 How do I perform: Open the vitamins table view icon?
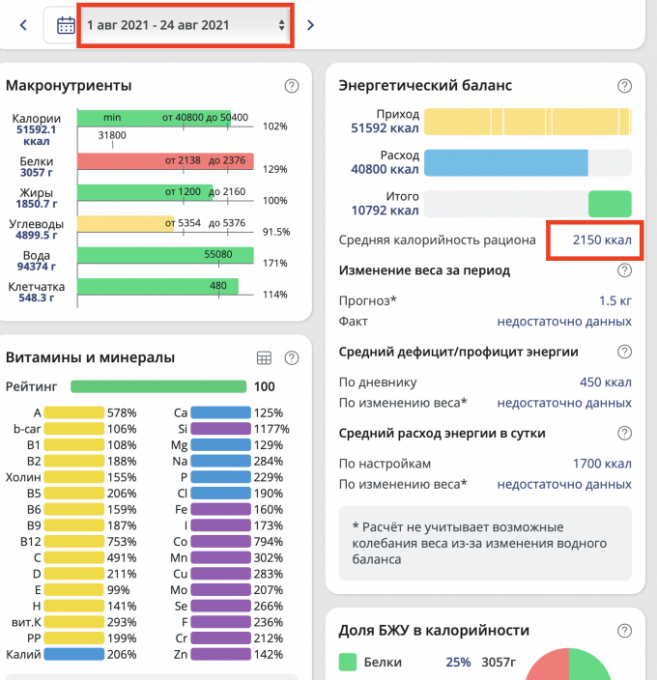coord(264,358)
